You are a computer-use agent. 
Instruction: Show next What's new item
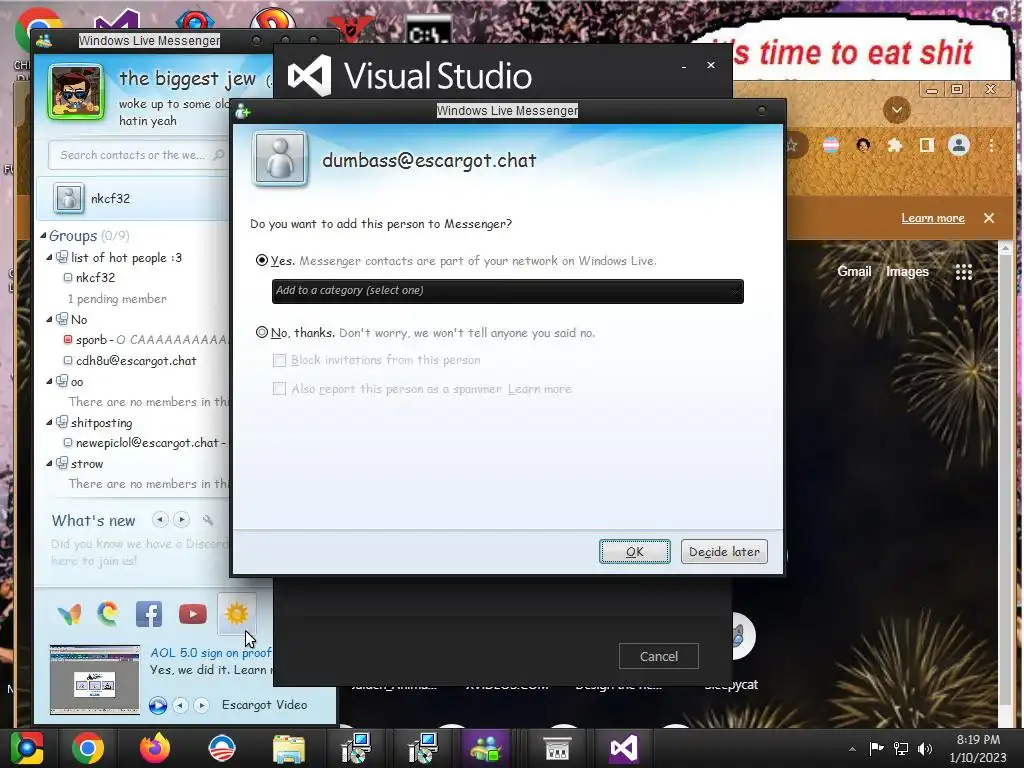click(182, 520)
